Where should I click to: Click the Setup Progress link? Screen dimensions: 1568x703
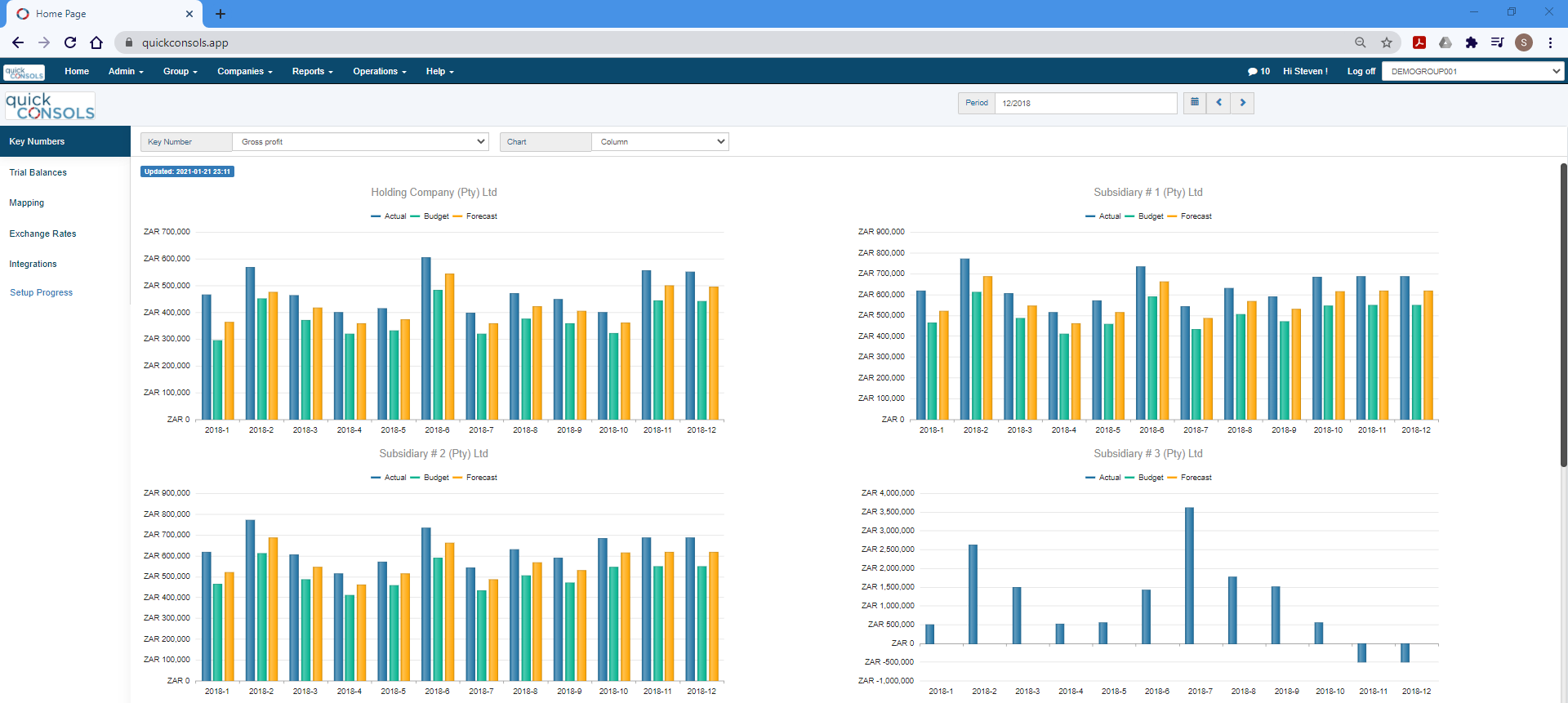click(41, 292)
